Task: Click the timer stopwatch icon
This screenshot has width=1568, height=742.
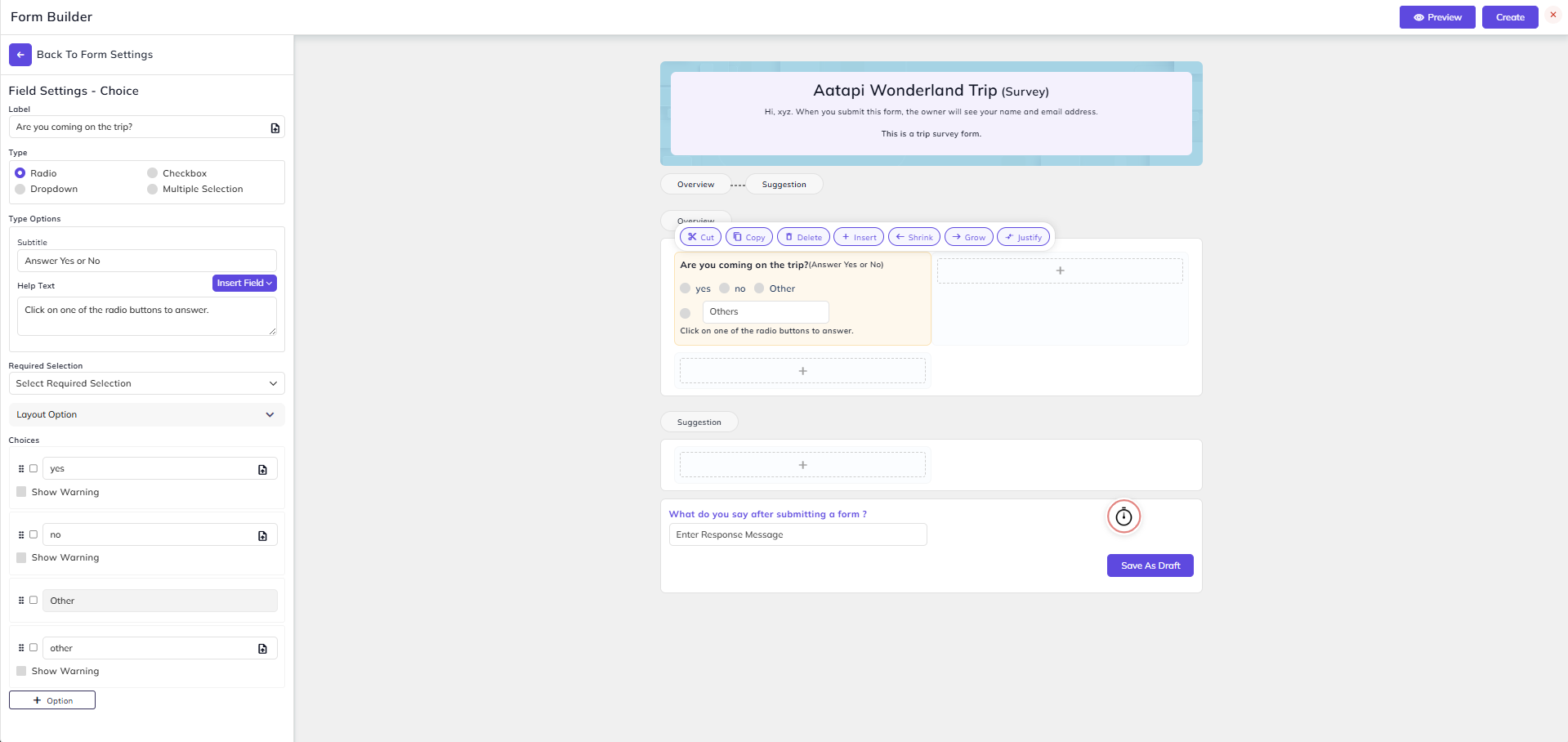Action: [1124, 516]
